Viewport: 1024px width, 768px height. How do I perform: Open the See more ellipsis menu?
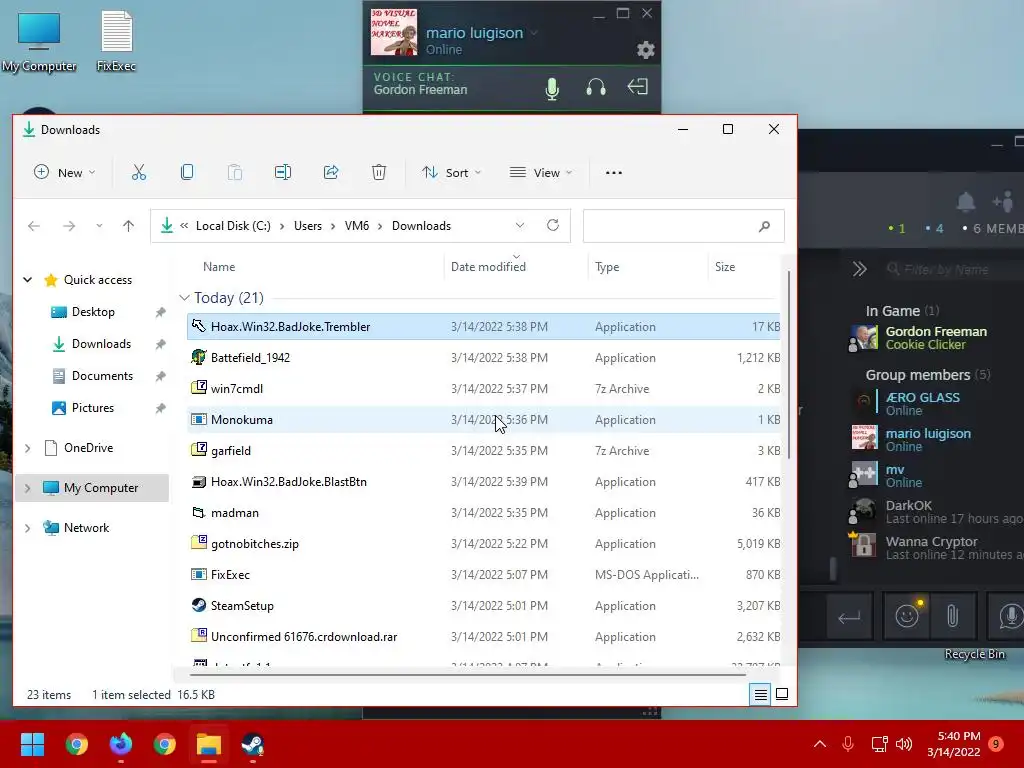coord(614,172)
